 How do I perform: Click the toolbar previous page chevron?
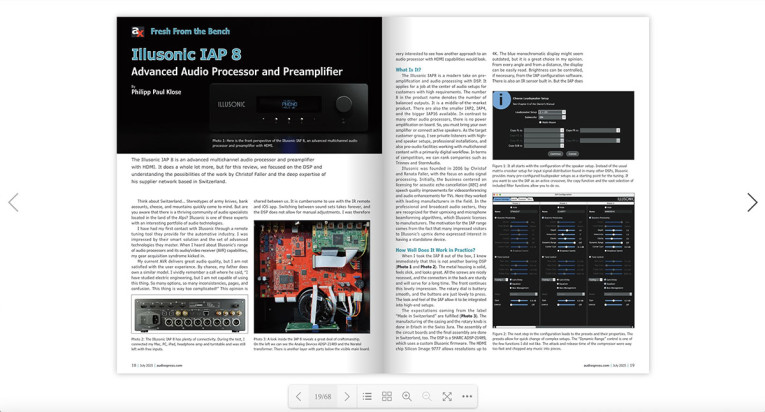299,396
